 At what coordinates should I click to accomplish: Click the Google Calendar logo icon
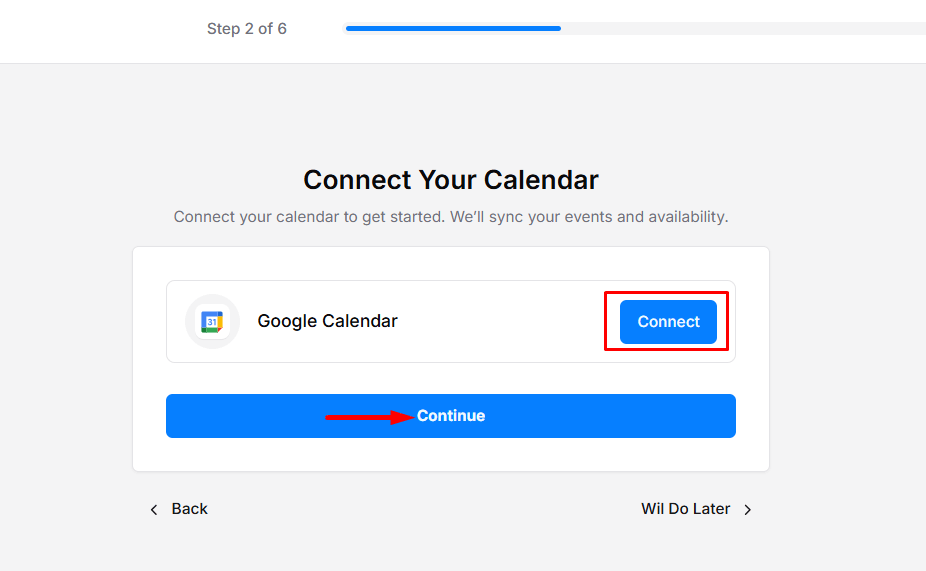[212, 322]
